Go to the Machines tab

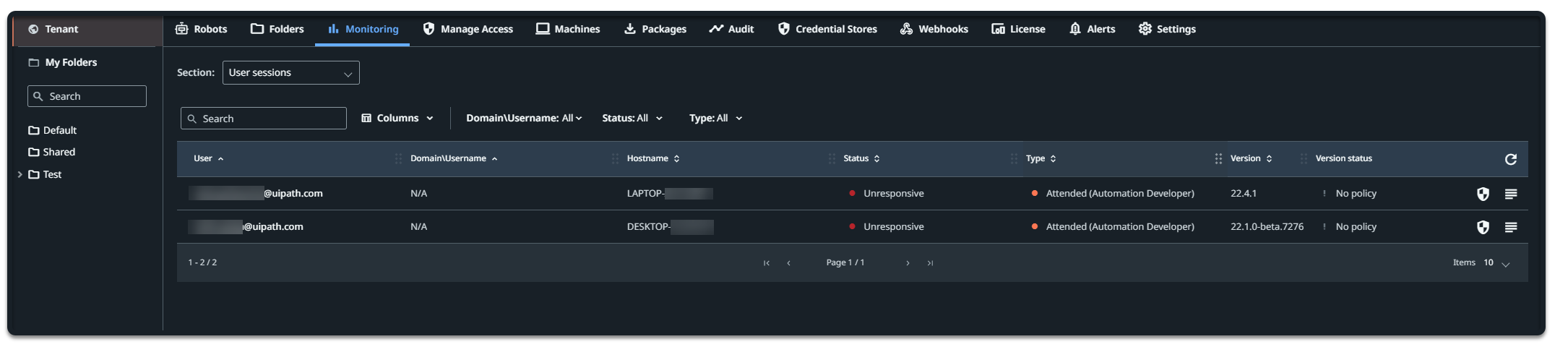pos(568,29)
